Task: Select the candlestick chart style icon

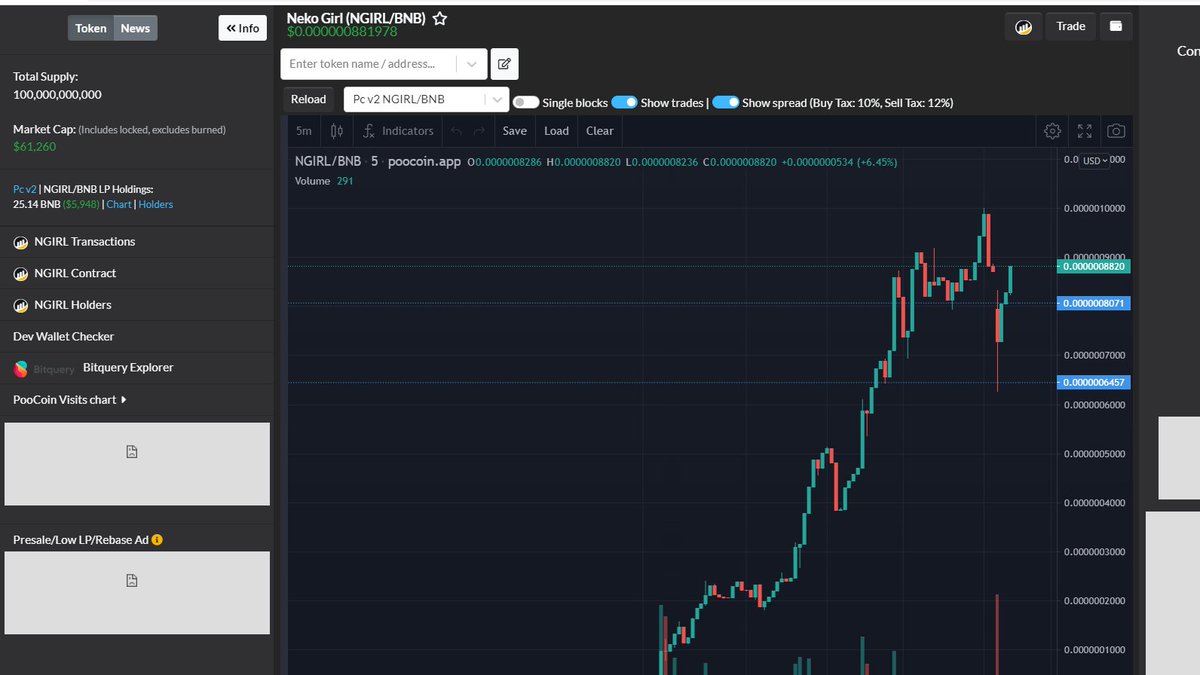Action: (337, 130)
